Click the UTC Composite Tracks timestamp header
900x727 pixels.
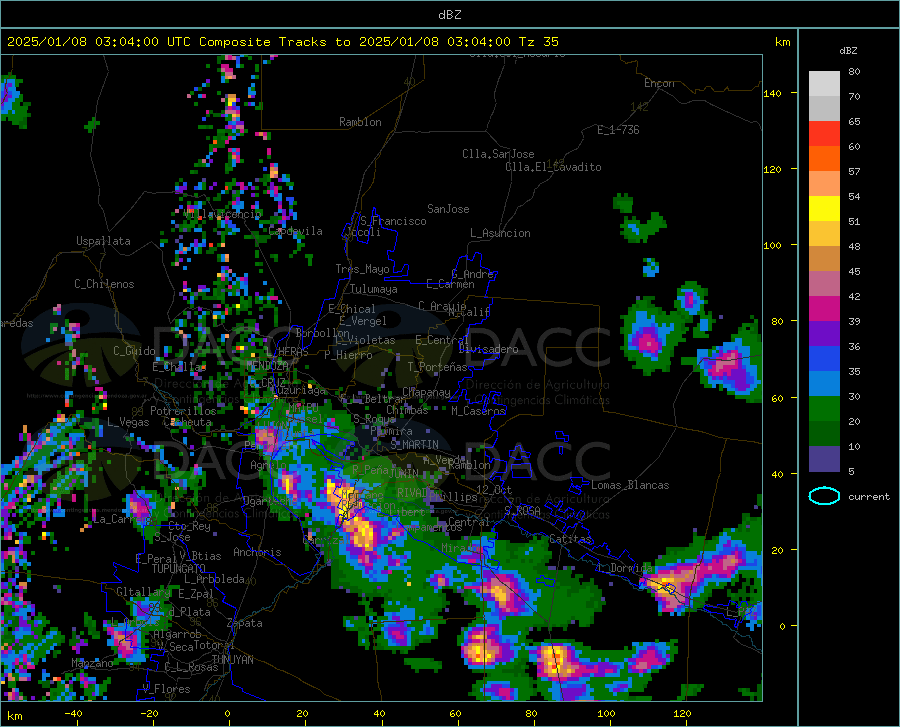[282, 42]
